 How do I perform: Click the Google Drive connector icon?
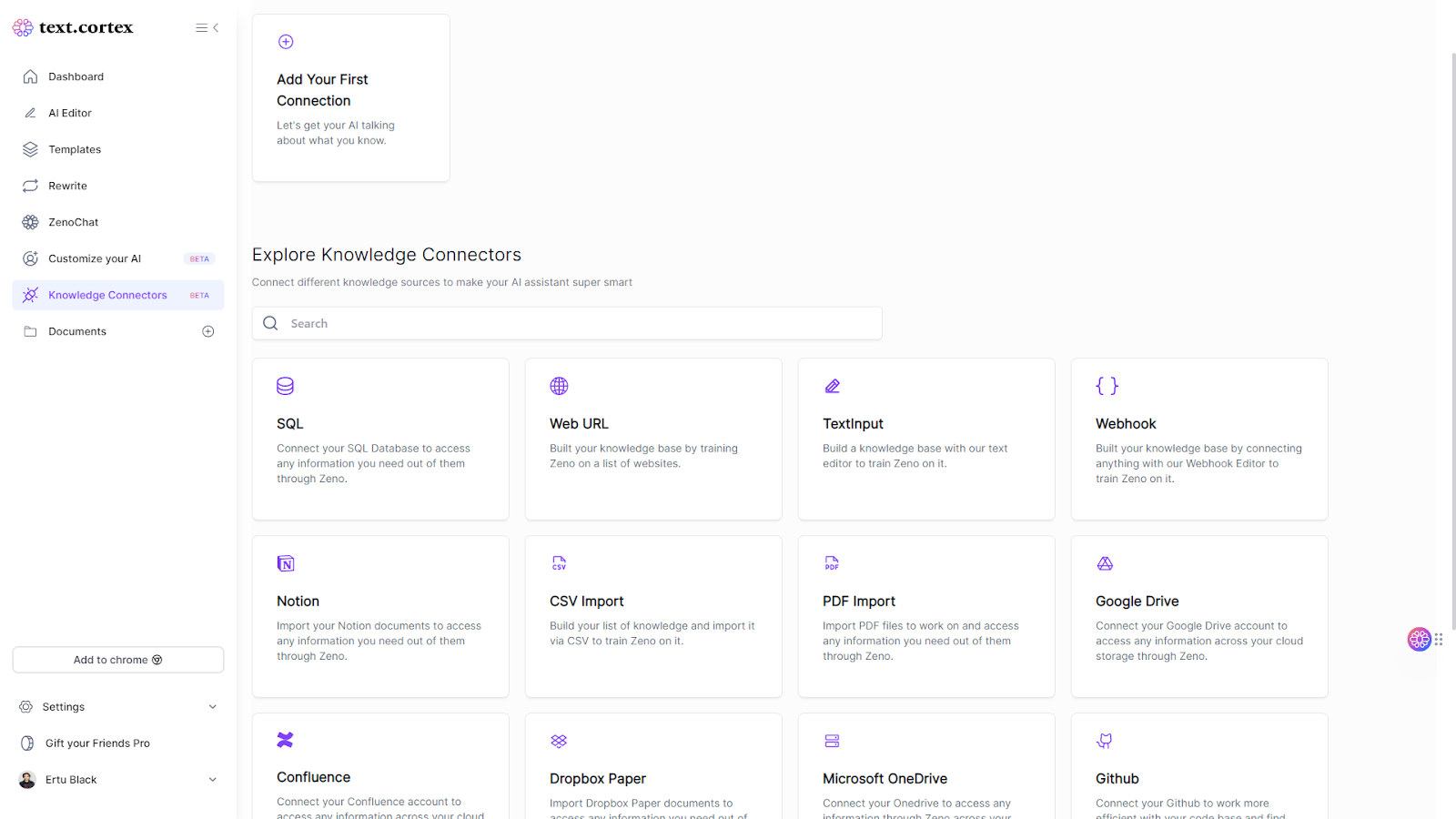(1105, 563)
